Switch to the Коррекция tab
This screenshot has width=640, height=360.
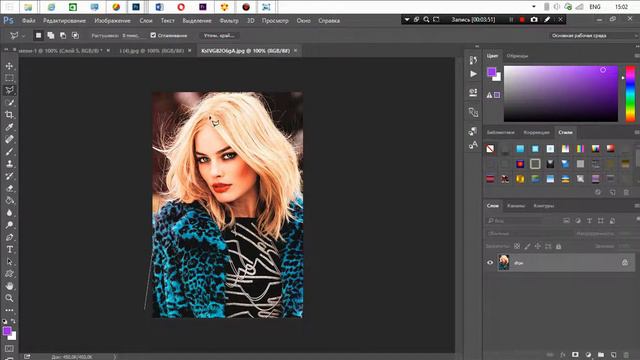536,132
